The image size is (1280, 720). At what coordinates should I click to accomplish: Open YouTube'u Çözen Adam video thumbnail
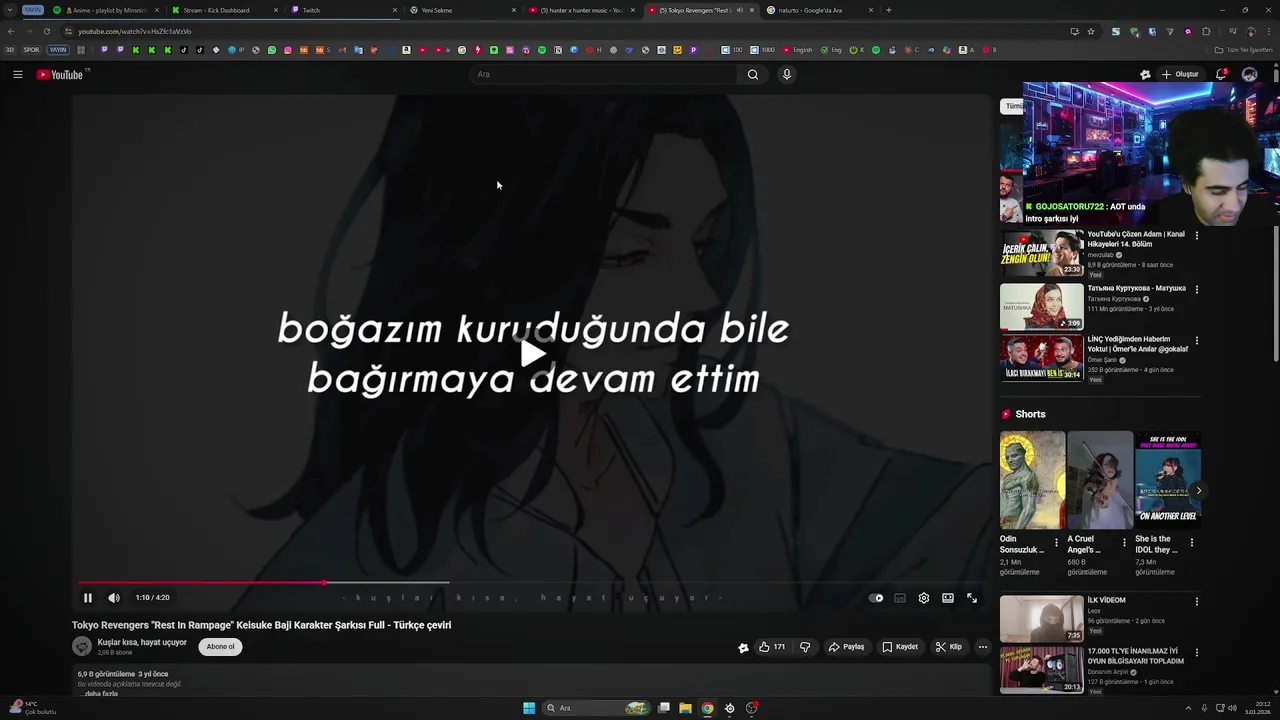1041,253
